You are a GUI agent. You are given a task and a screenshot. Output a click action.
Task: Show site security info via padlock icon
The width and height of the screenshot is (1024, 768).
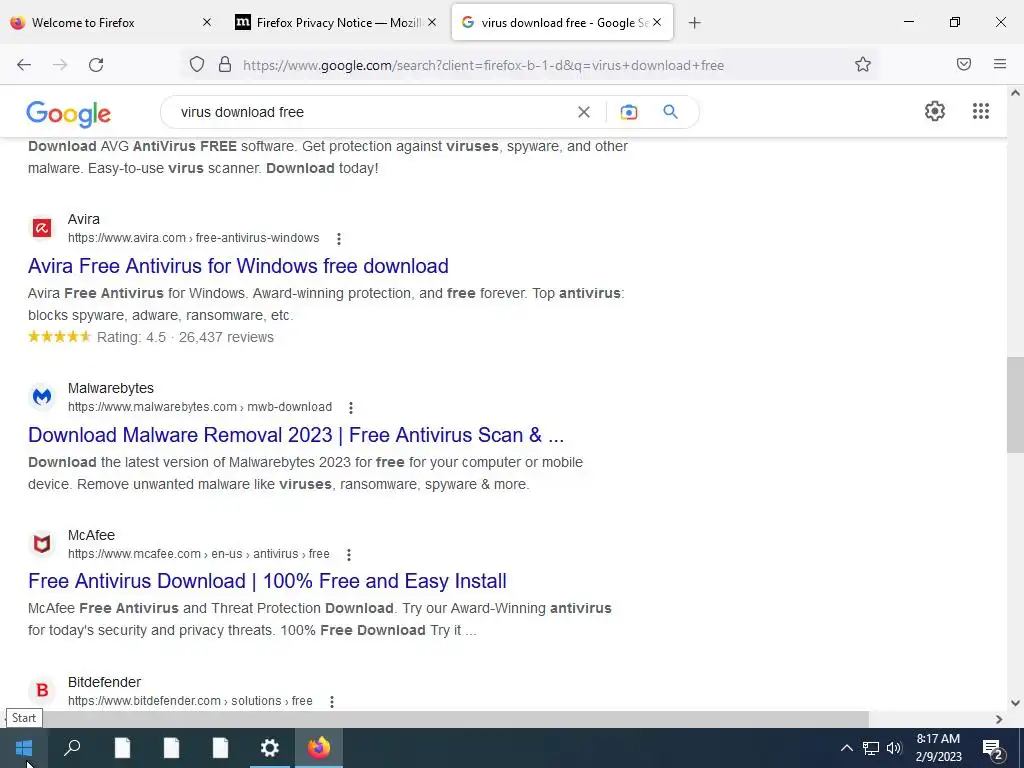click(225, 64)
